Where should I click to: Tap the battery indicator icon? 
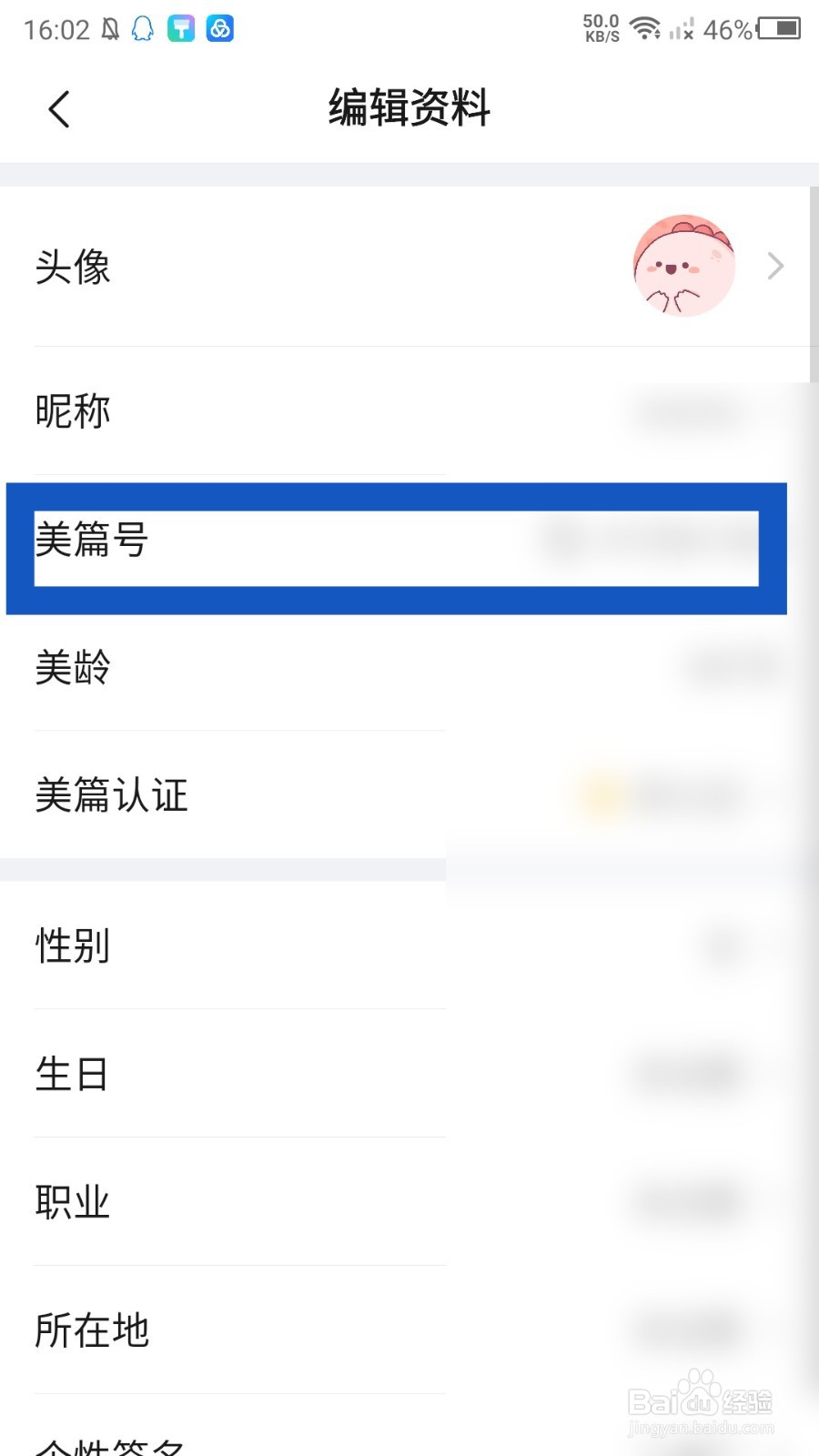click(779, 29)
